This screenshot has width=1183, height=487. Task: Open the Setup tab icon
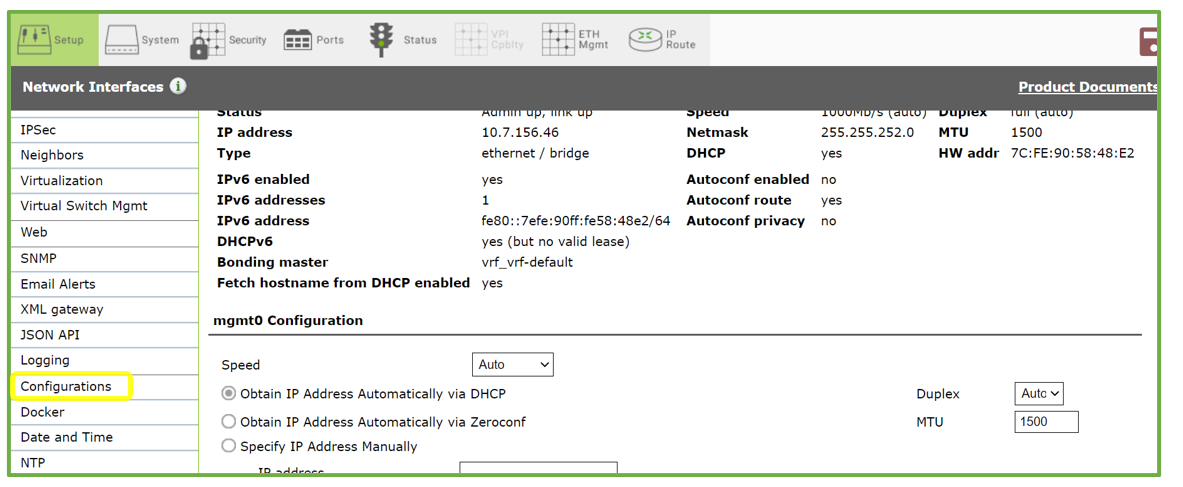coord(34,40)
